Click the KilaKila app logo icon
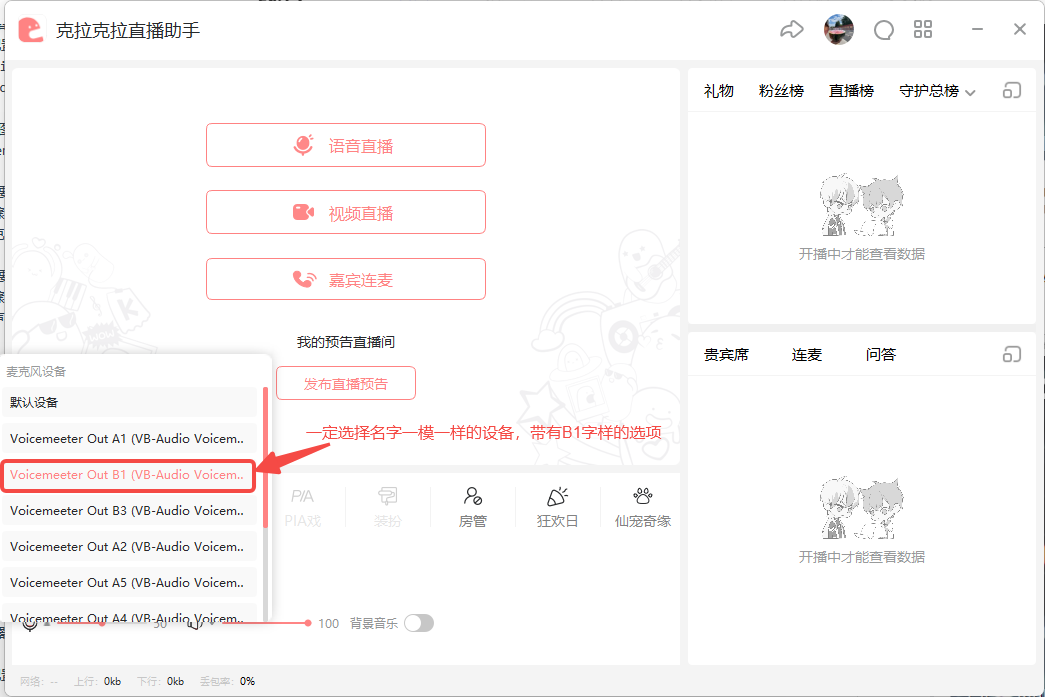The width and height of the screenshot is (1045, 697). pyautogui.click(x=31, y=30)
